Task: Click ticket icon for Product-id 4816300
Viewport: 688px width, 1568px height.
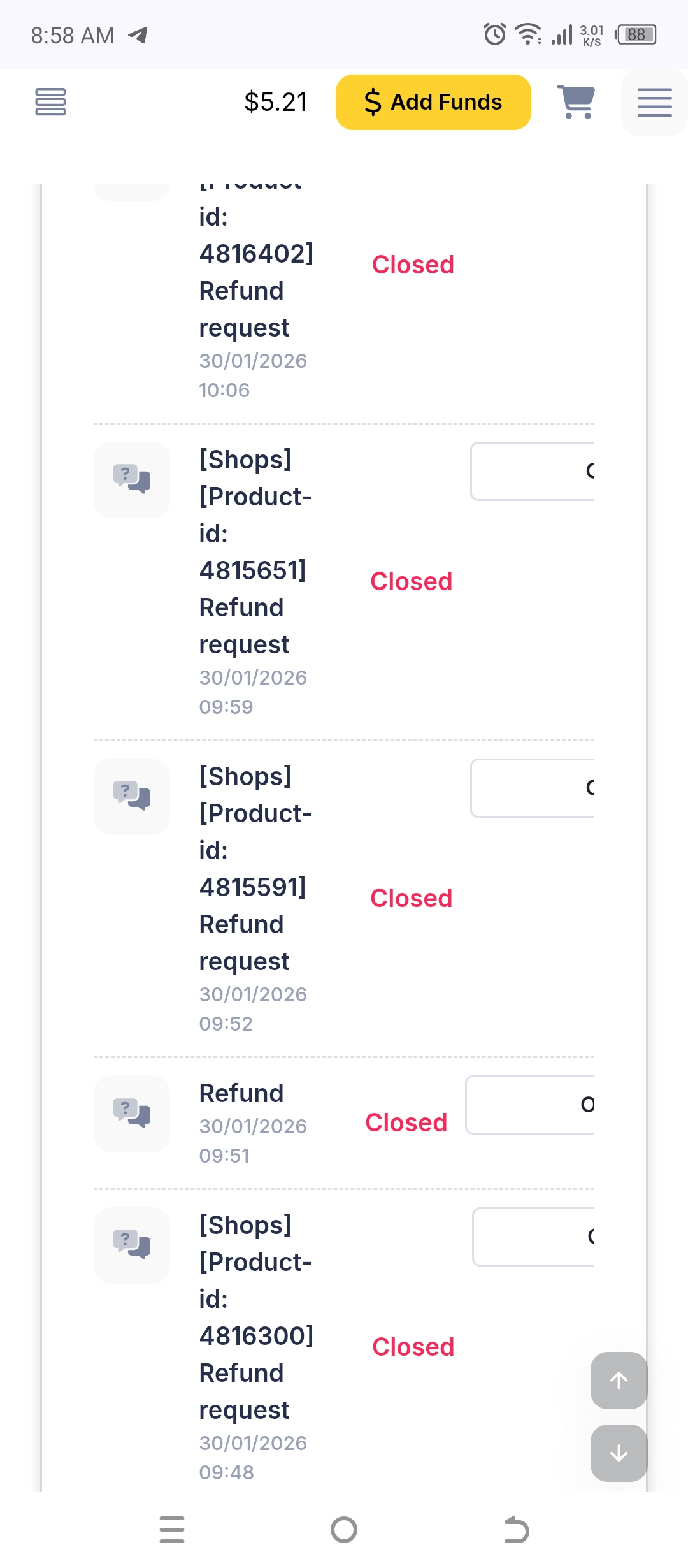Action: [x=132, y=1245]
